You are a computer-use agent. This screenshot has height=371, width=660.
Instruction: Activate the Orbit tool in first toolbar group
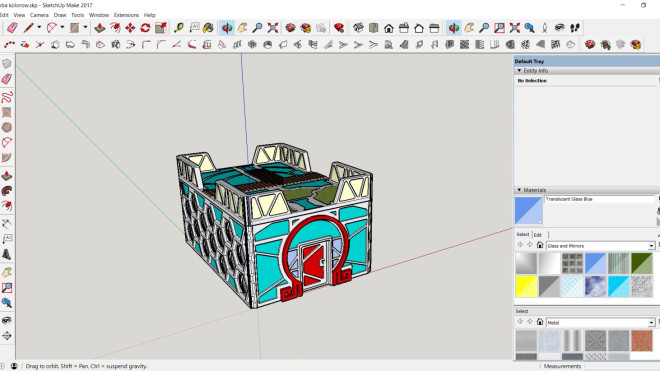[227, 28]
